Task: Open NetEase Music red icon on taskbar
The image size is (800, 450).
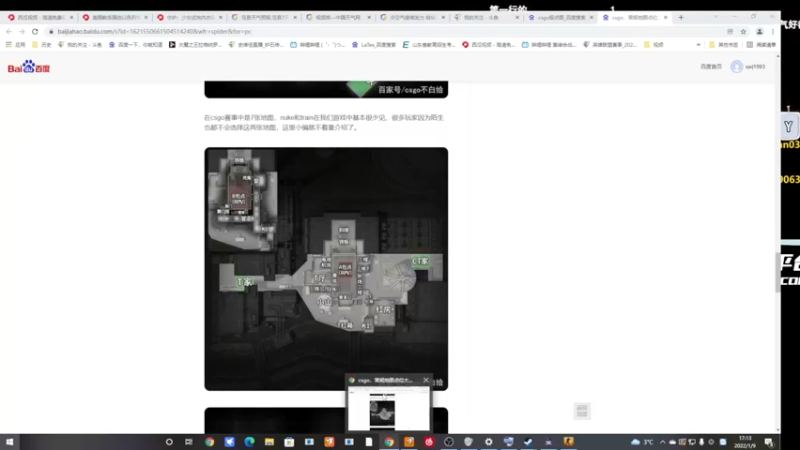Action: (429, 442)
